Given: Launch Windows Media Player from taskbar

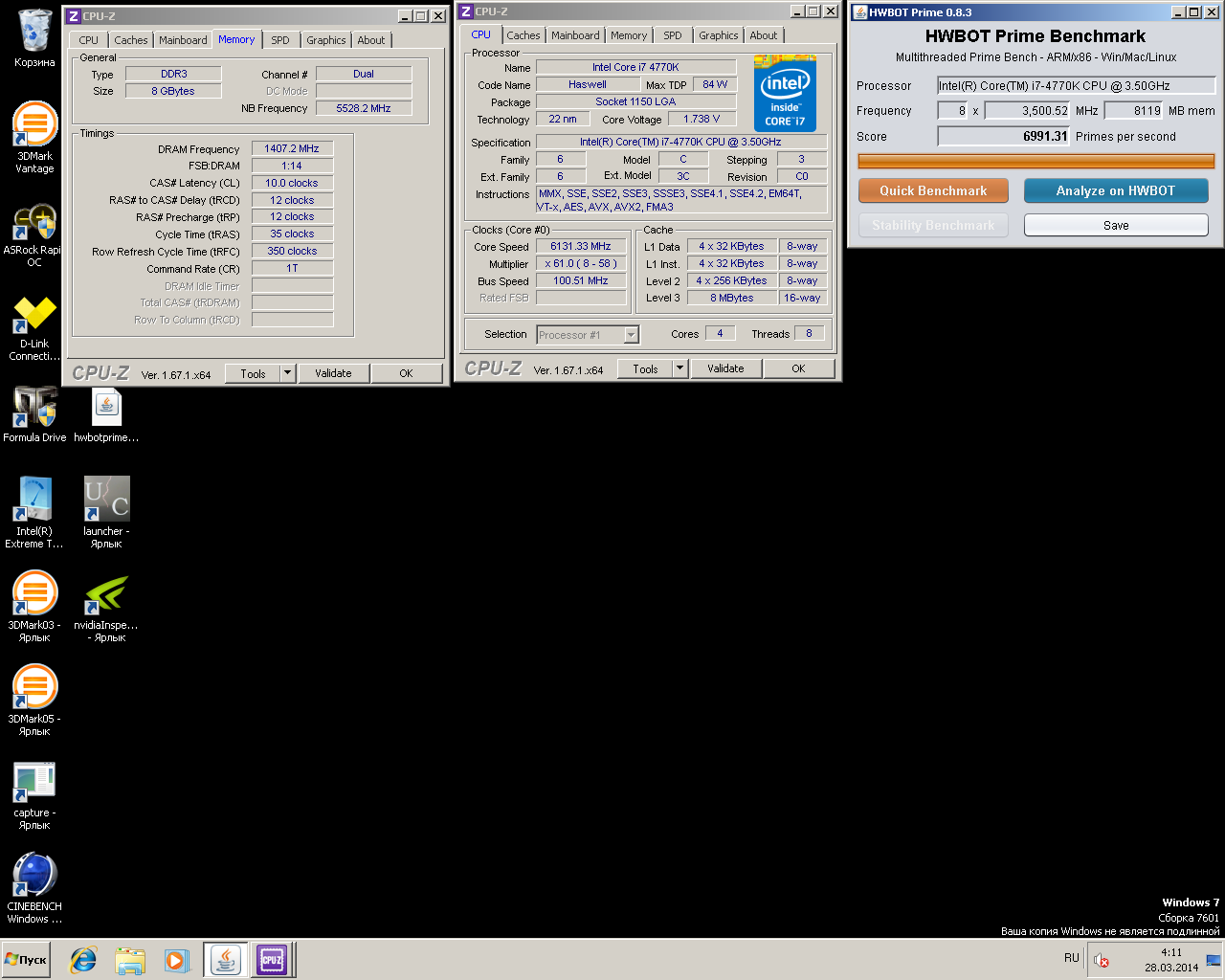Looking at the screenshot, I should [x=176, y=960].
